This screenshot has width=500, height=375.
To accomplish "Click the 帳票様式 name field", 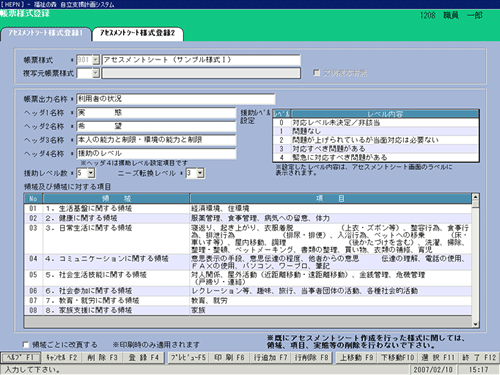I will (x=201, y=60).
